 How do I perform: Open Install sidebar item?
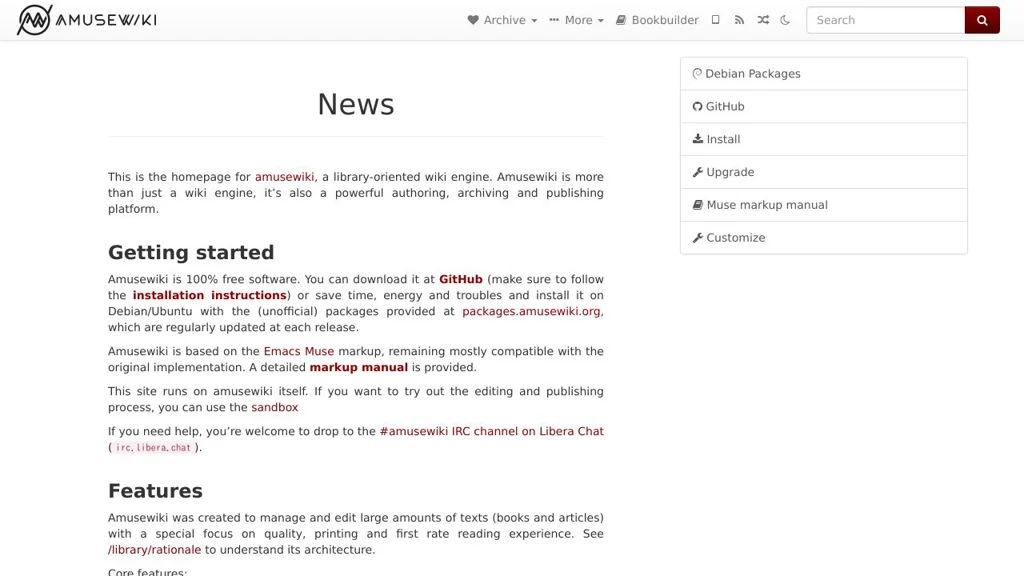pos(824,139)
